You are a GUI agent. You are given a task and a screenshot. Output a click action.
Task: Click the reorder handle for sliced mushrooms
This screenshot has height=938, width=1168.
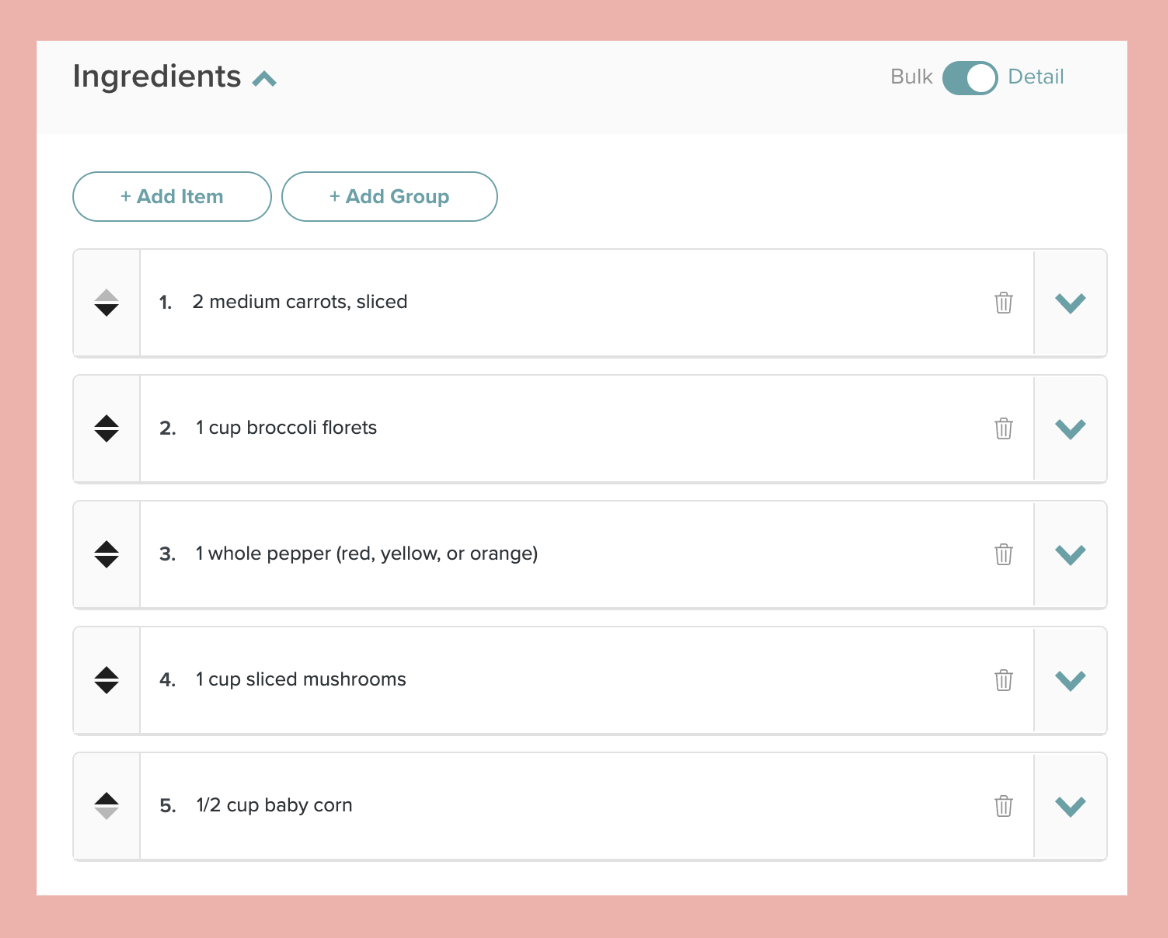[x=106, y=680]
